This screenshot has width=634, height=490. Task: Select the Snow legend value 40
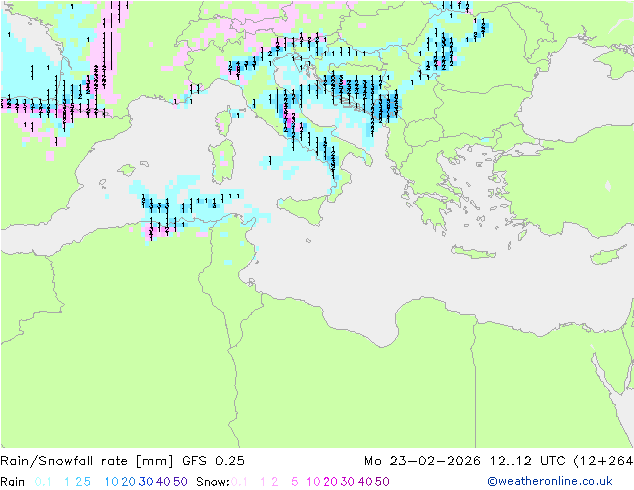click(365, 482)
